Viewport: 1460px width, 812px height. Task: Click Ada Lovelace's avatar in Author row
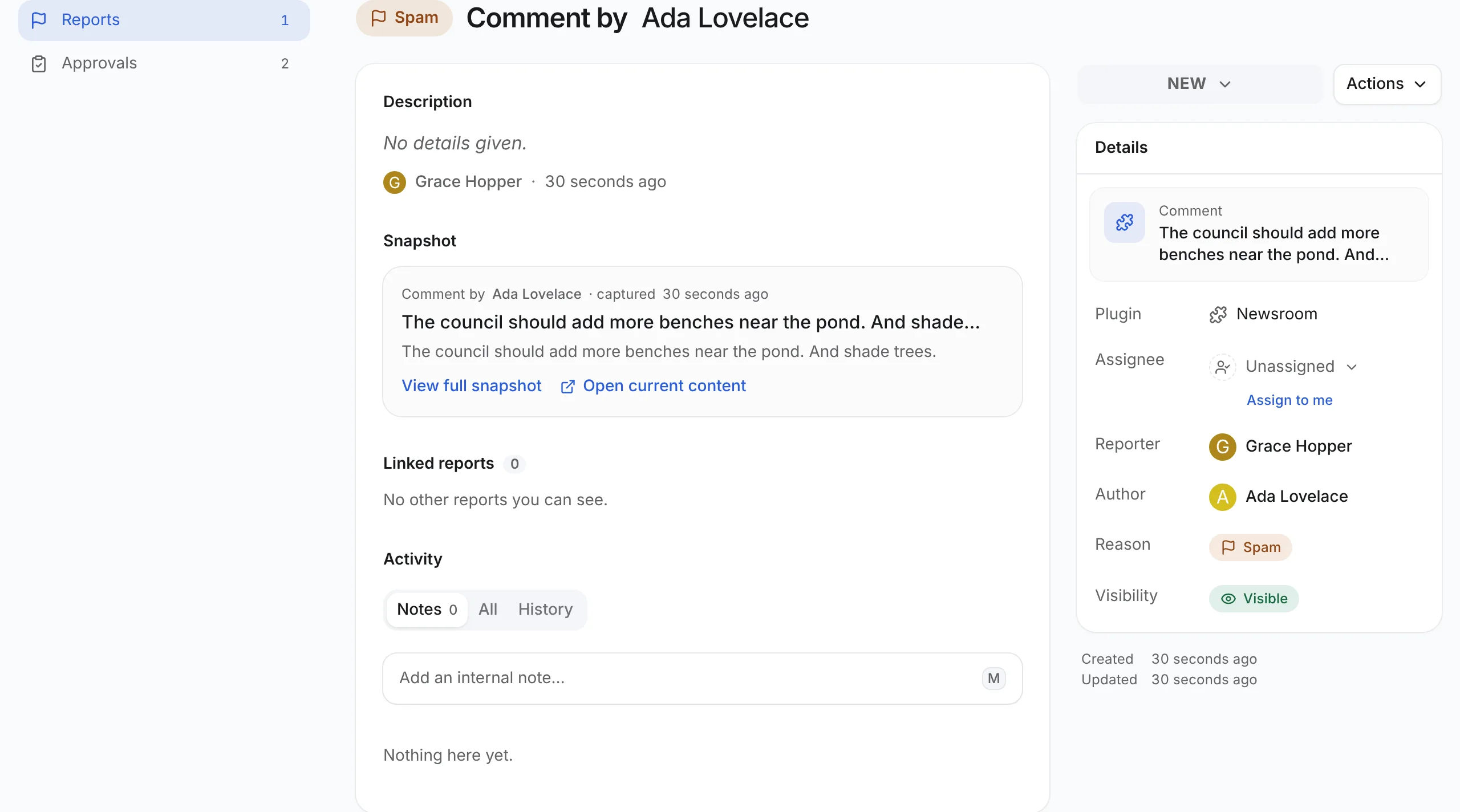click(1222, 497)
